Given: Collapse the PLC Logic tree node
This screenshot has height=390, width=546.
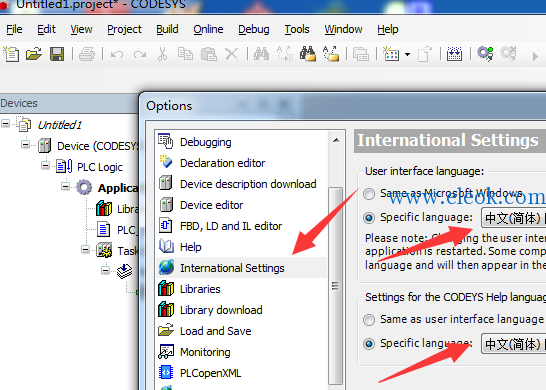Looking at the screenshot, I should click(45, 165).
